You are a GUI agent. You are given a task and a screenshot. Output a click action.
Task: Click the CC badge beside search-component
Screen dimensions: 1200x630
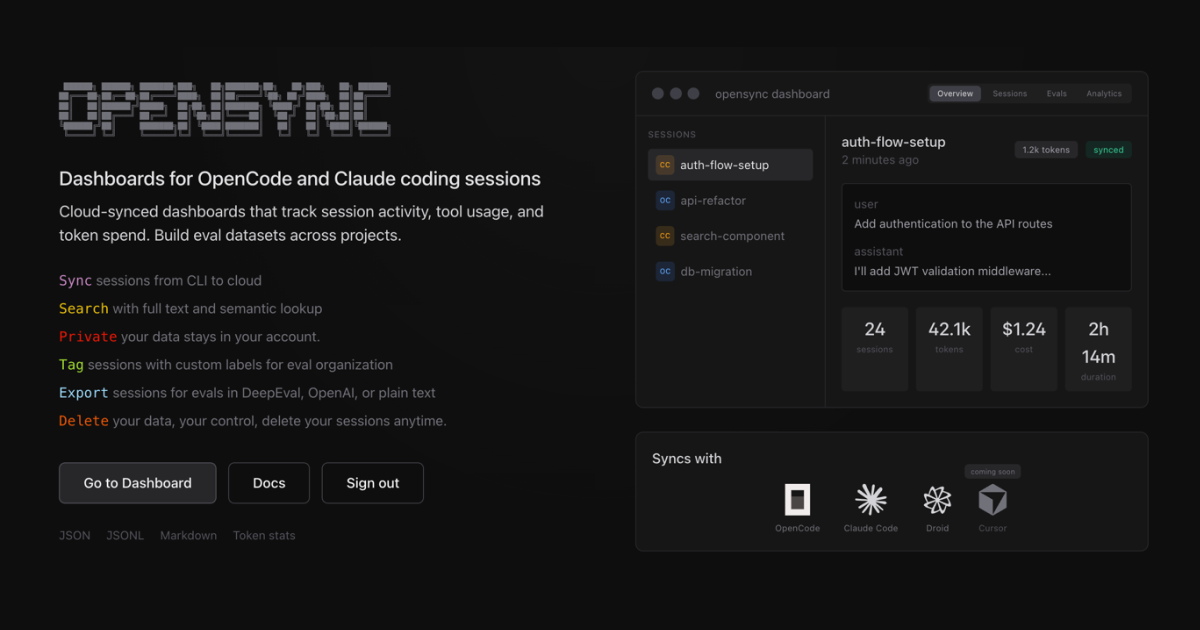(x=665, y=236)
